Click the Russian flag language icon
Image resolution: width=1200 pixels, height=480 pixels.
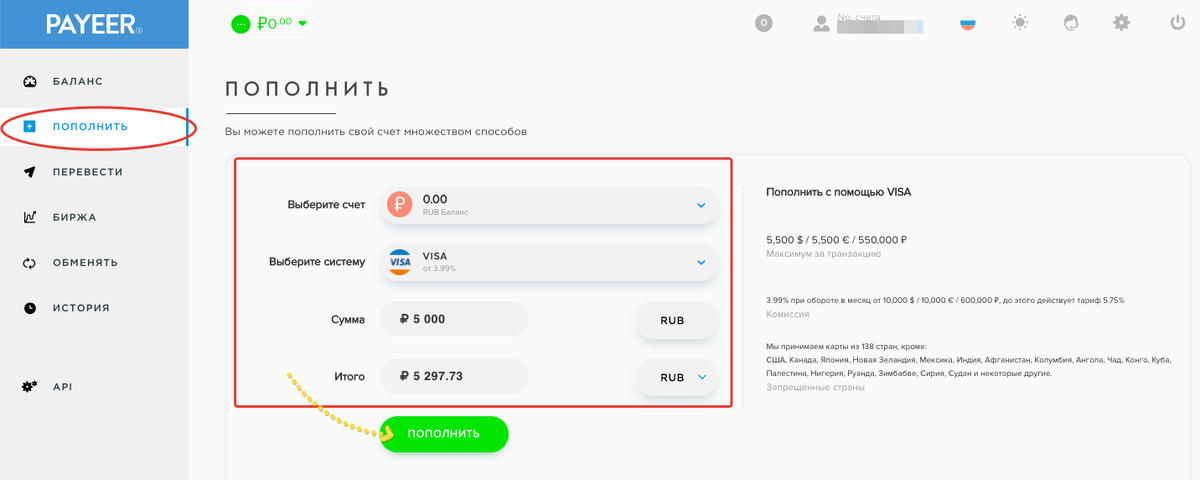(x=968, y=23)
